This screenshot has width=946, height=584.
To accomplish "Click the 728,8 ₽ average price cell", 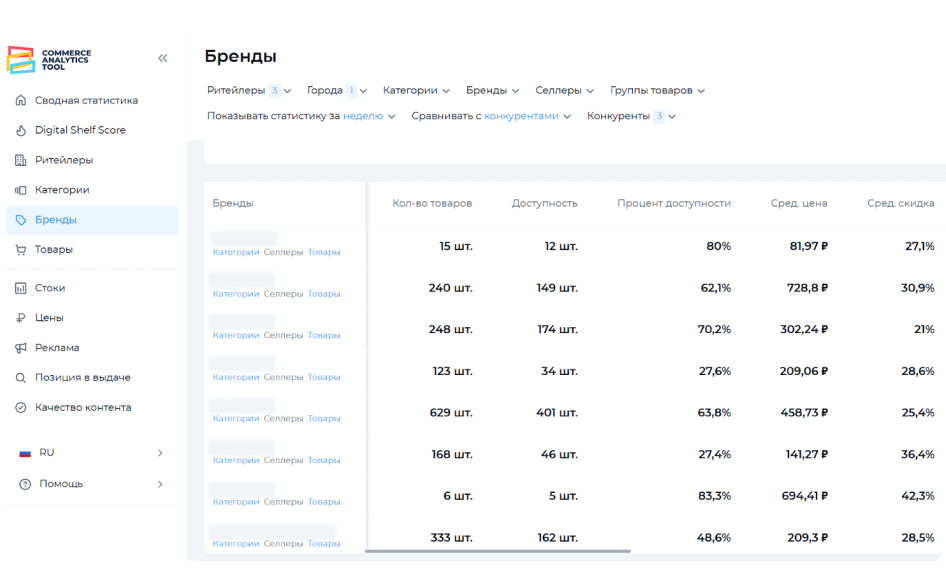I will point(807,288).
